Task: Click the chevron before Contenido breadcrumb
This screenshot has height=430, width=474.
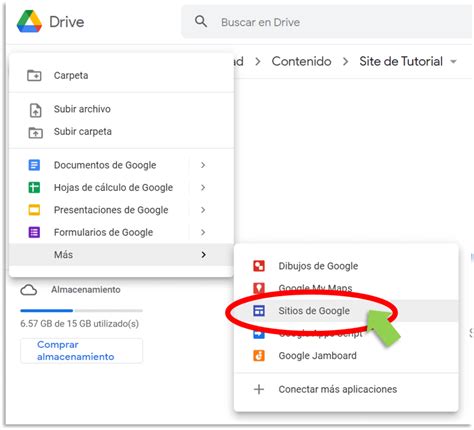Action: pyautogui.click(x=258, y=62)
